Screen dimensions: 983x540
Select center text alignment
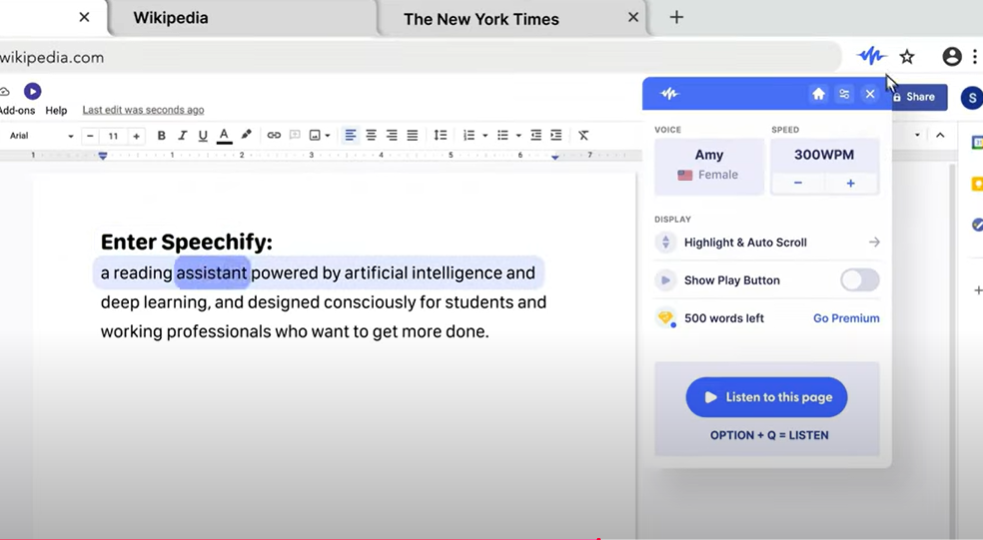371,136
